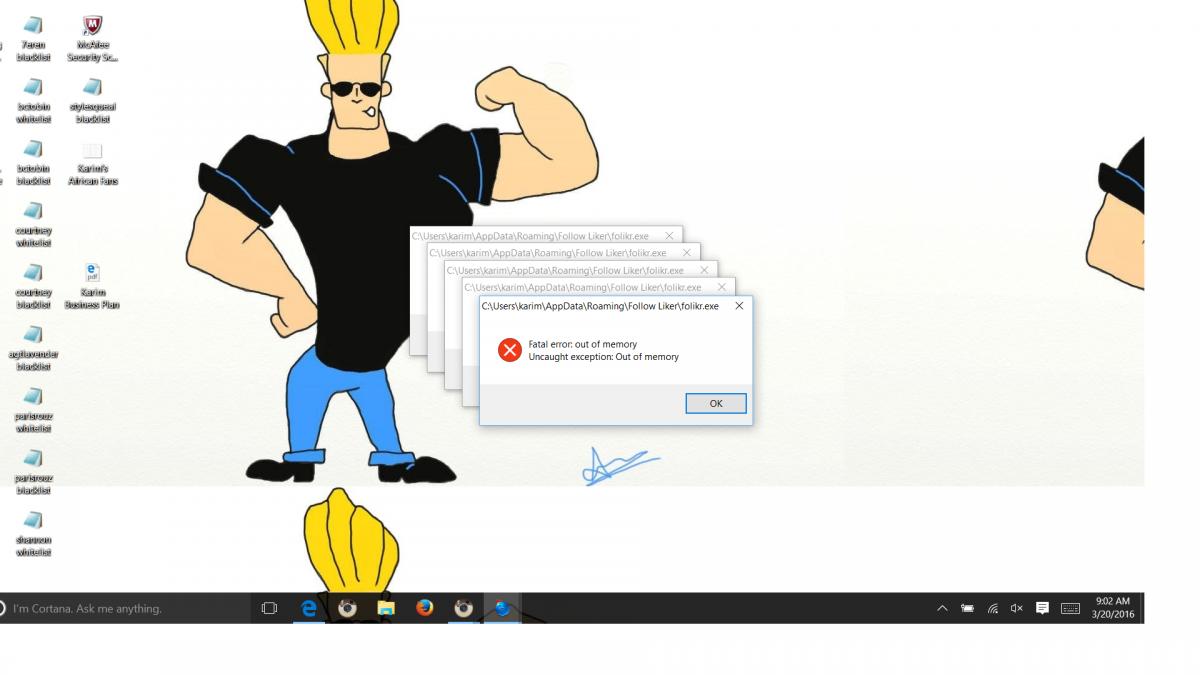Open File Explorer from the taskbar
The width and height of the screenshot is (1200, 675).
386,608
